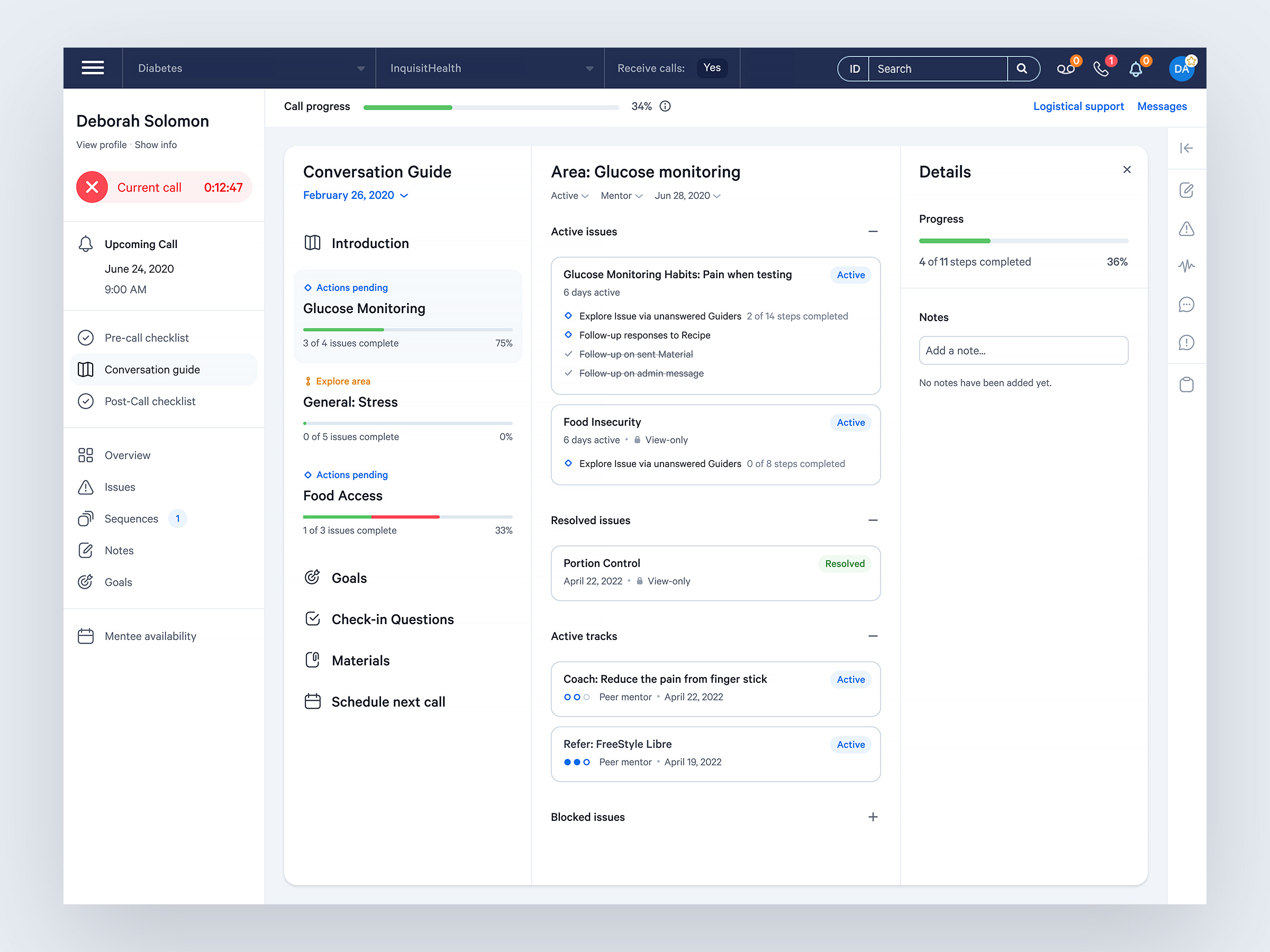Open the voicemail icon in top bar

pos(1066,69)
